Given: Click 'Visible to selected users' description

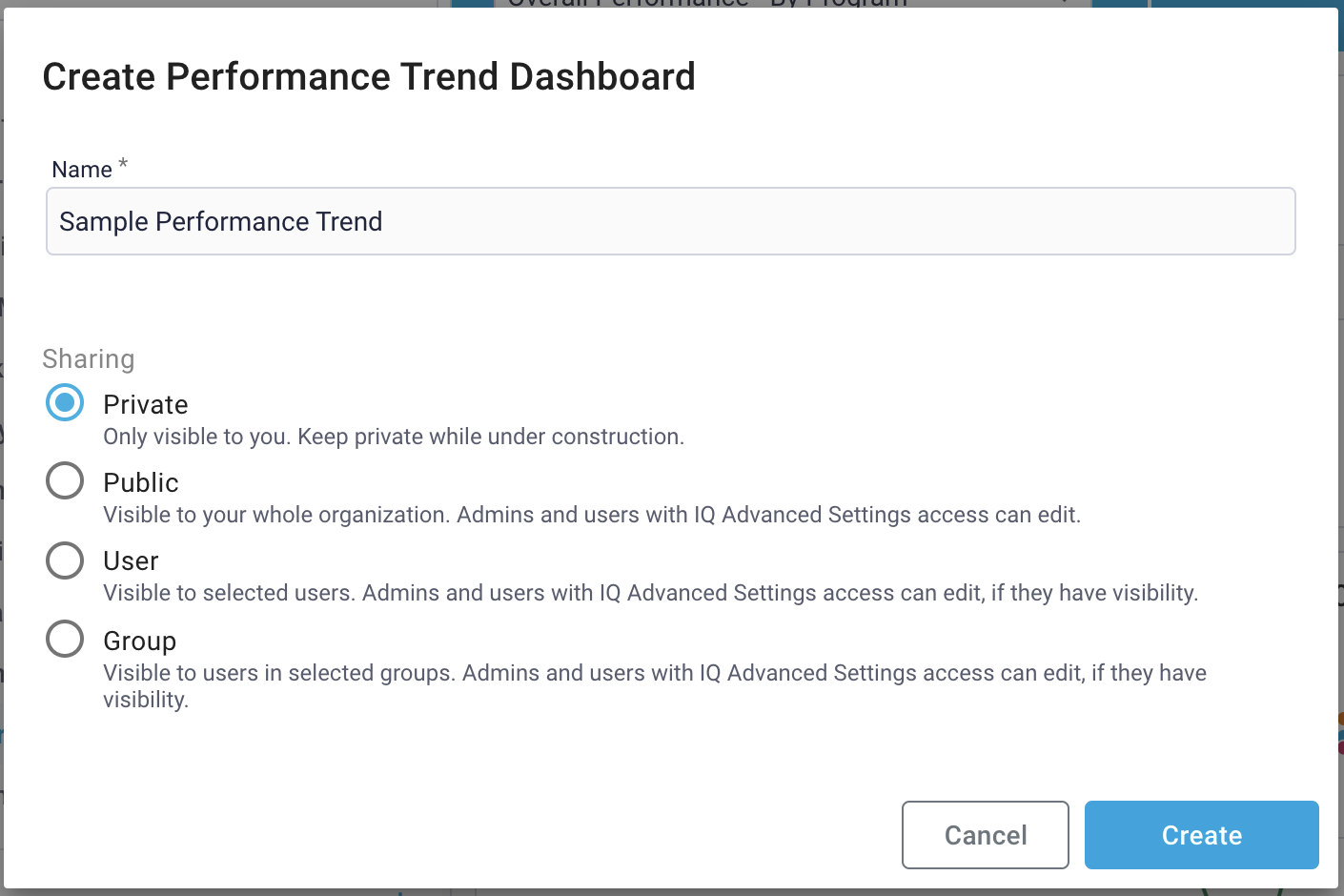Looking at the screenshot, I should [x=650, y=593].
